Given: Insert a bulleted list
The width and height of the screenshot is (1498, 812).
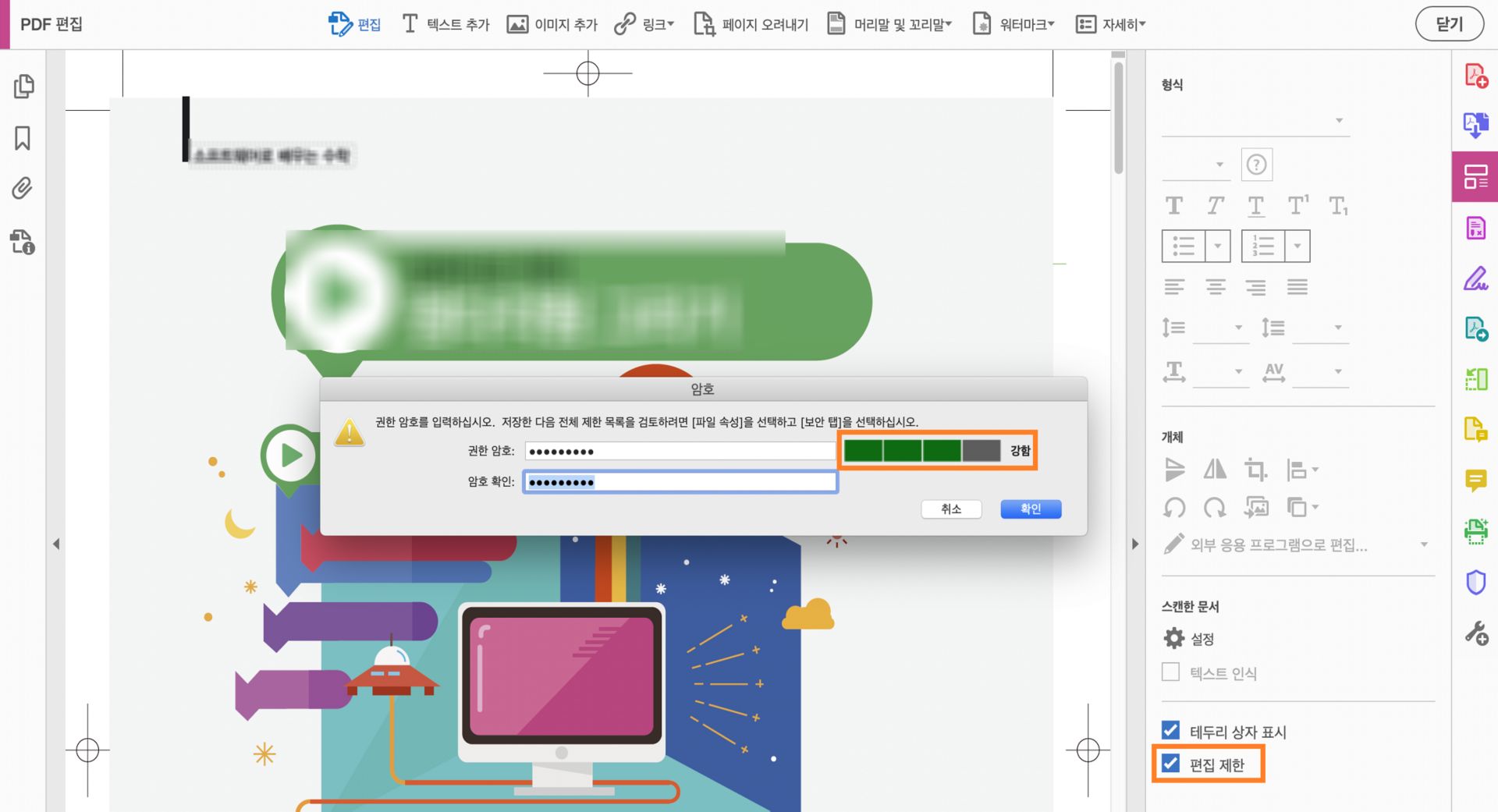Looking at the screenshot, I should tap(1184, 246).
